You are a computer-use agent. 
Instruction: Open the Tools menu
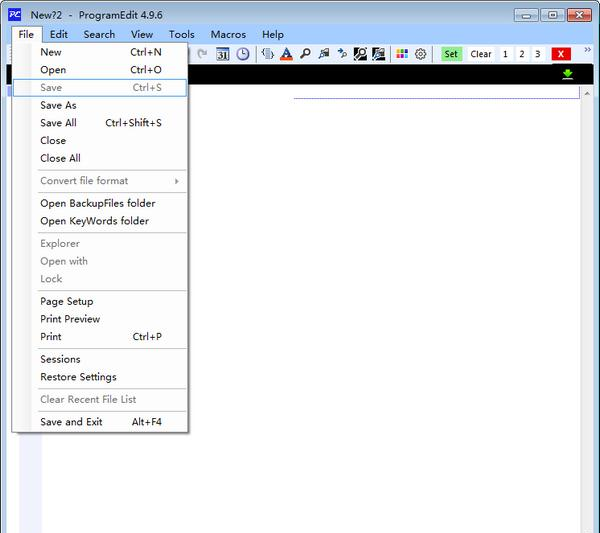click(182, 34)
